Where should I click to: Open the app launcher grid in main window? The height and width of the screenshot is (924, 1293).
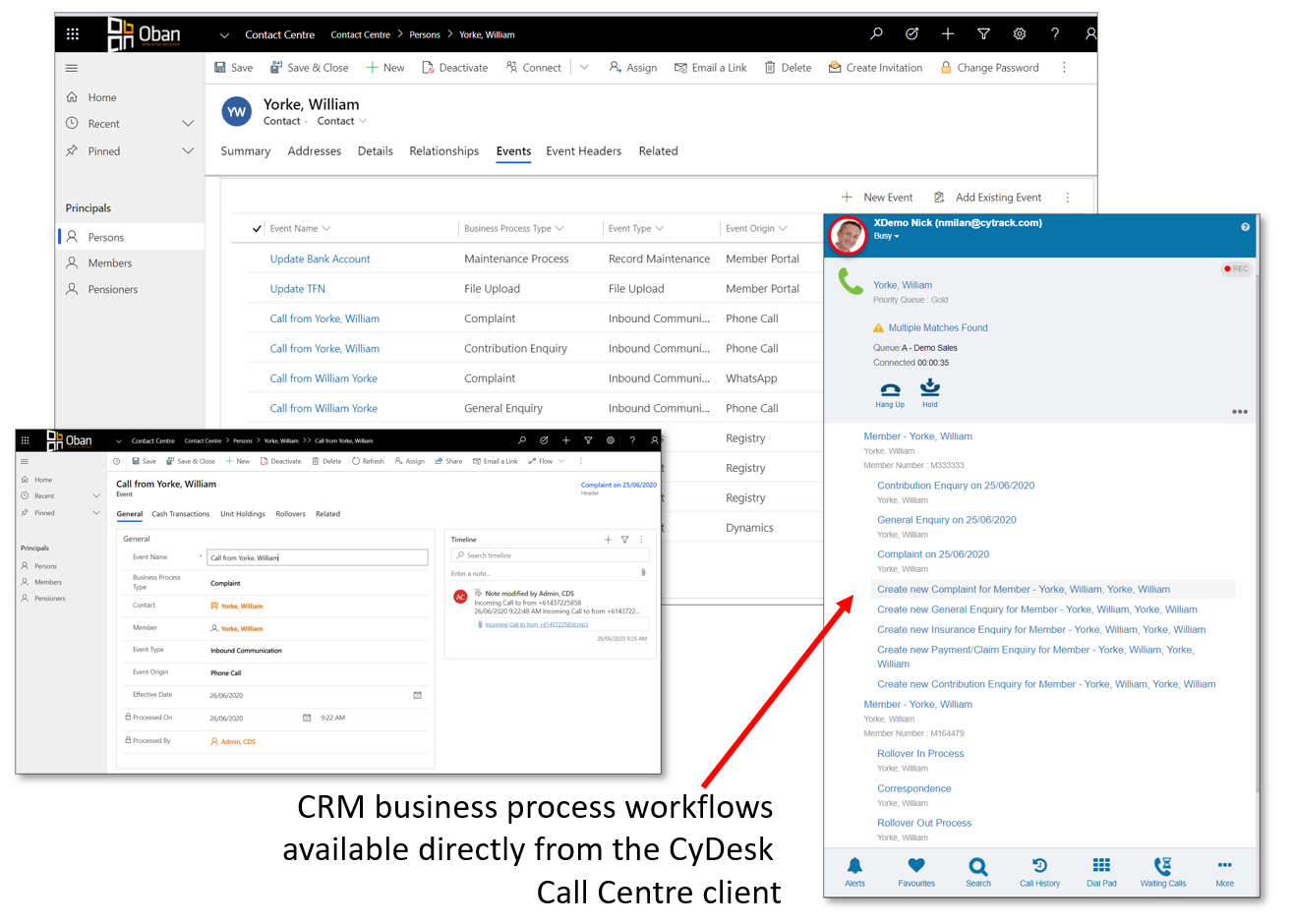click(73, 34)
